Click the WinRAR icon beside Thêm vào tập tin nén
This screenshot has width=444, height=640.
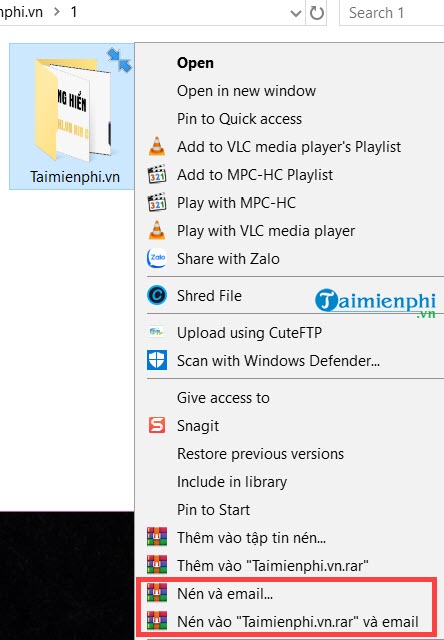[157, 537]
